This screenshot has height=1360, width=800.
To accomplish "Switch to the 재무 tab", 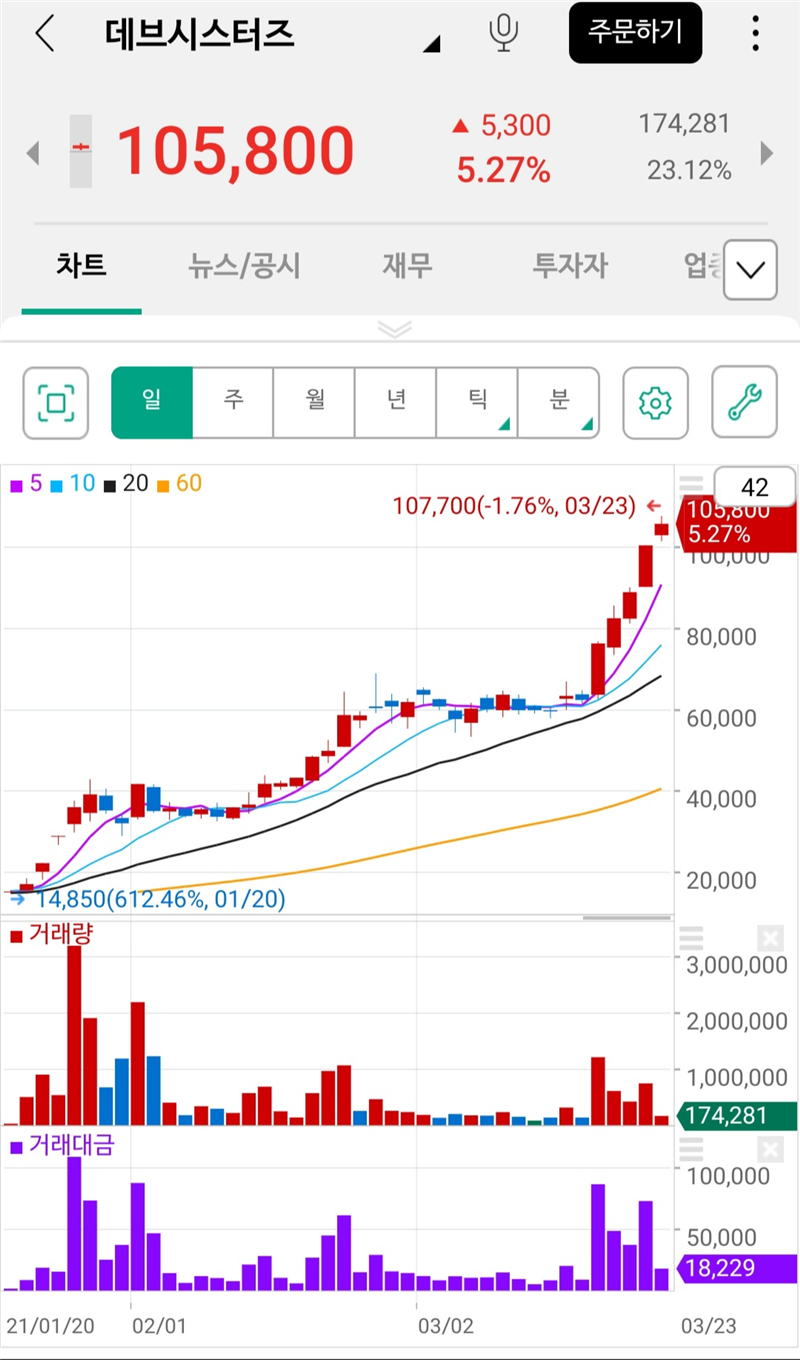I will [x=407, y=266].
